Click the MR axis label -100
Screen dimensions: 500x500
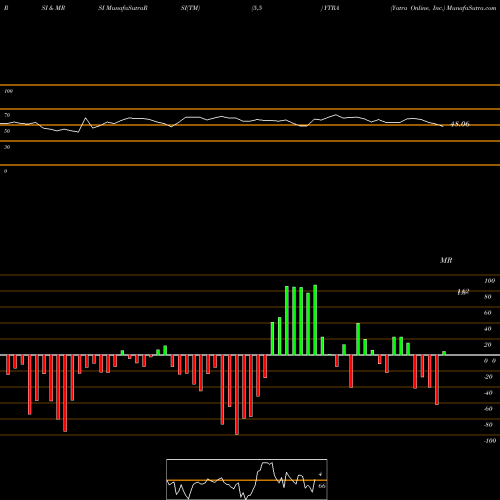(x=490, y=441)
